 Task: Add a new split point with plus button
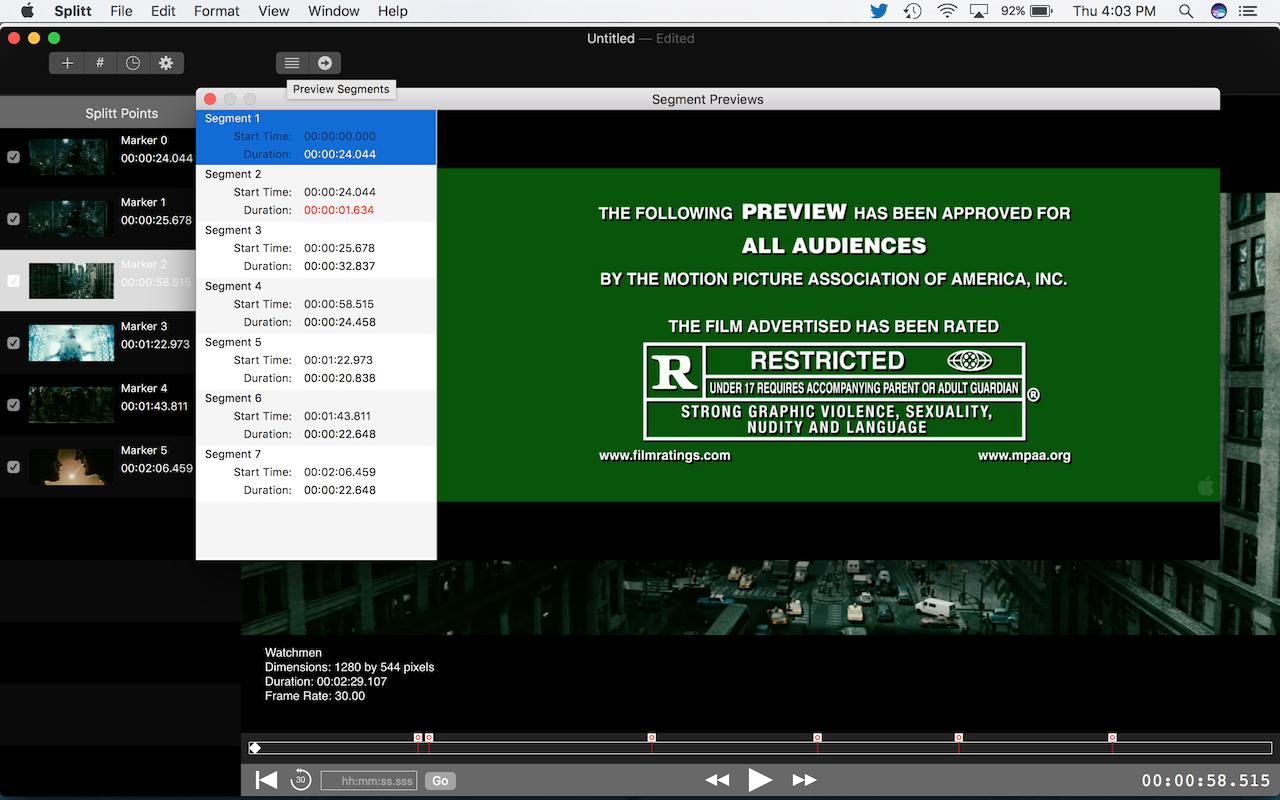(67, 63)
